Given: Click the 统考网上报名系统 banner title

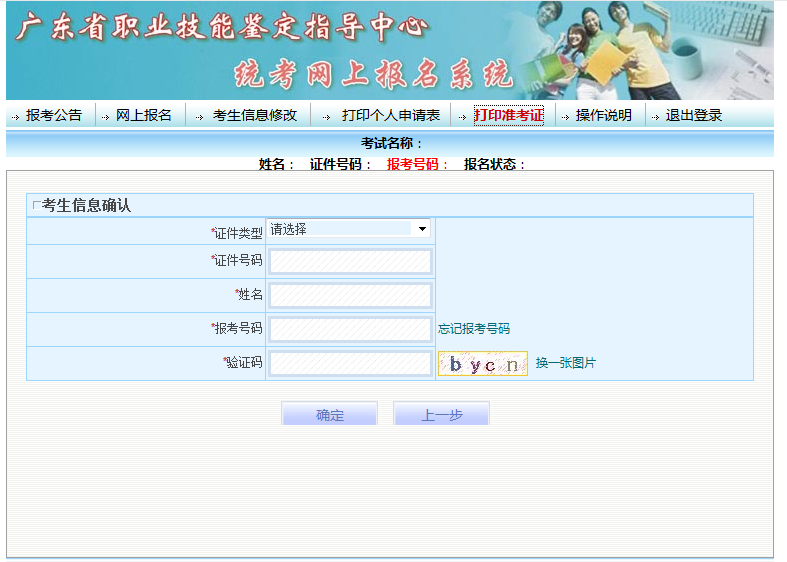Looking at the screenshot, I should (x=372, y=74).
